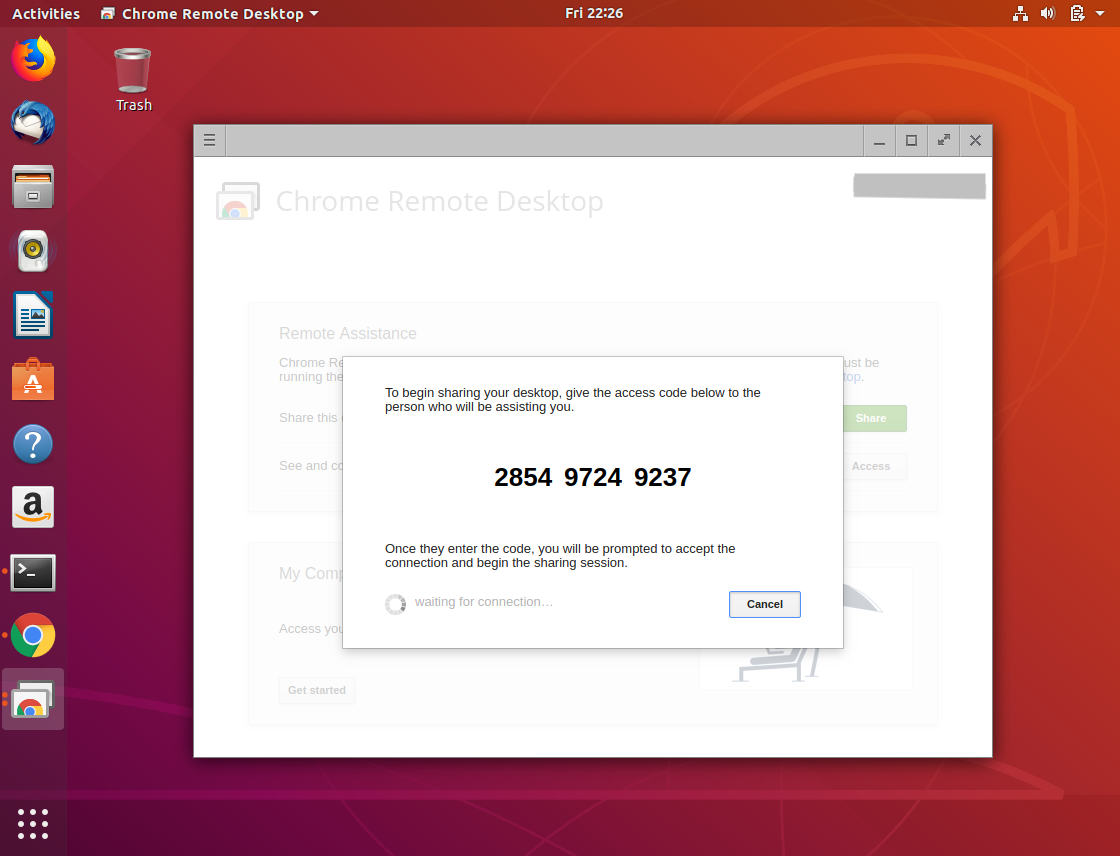Launch Thunderbird mail from the dock
This screenshot has height=856, width=1120.
coord(33,123)
